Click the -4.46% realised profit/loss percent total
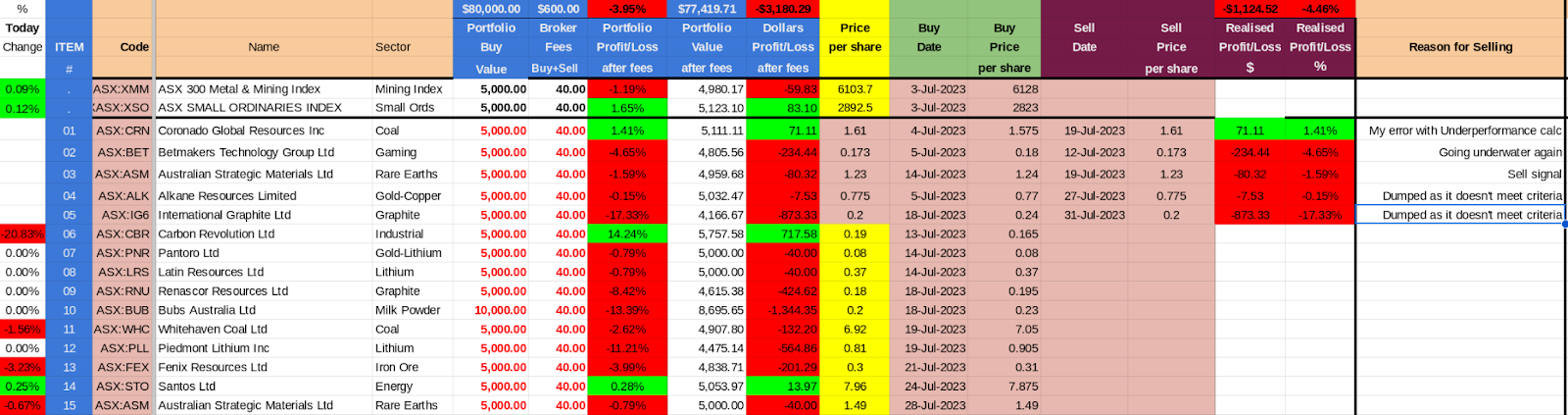 (1320, 9)
